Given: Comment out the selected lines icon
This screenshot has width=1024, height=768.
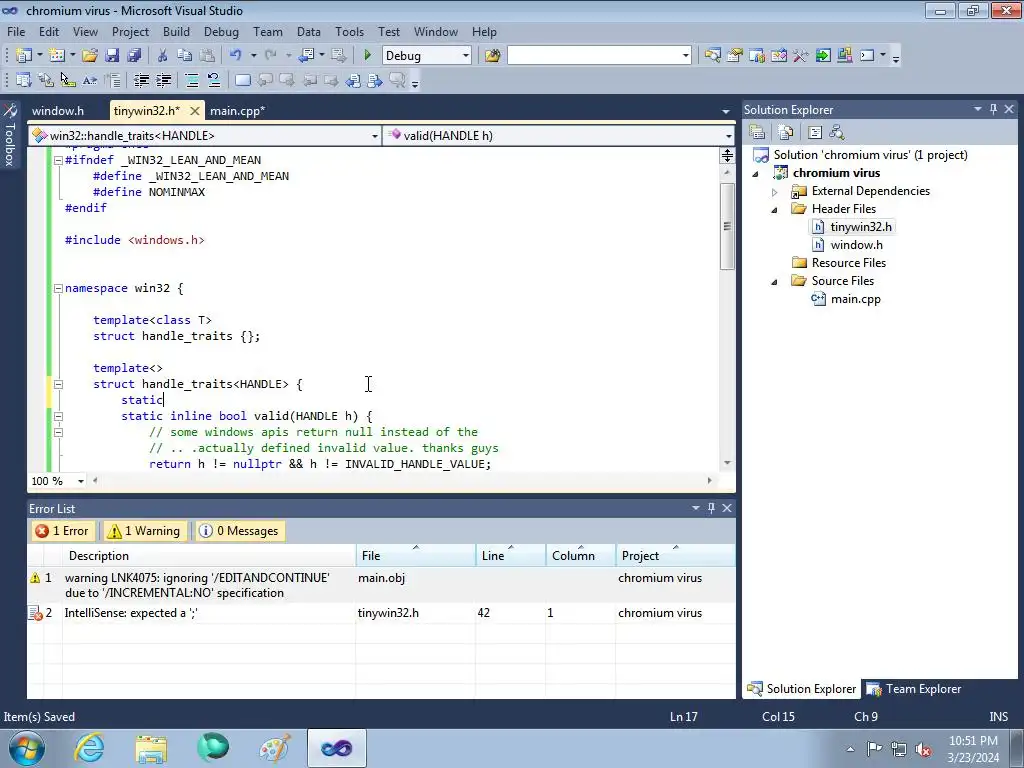Looking at the screenshot, I should pos(192,80).
